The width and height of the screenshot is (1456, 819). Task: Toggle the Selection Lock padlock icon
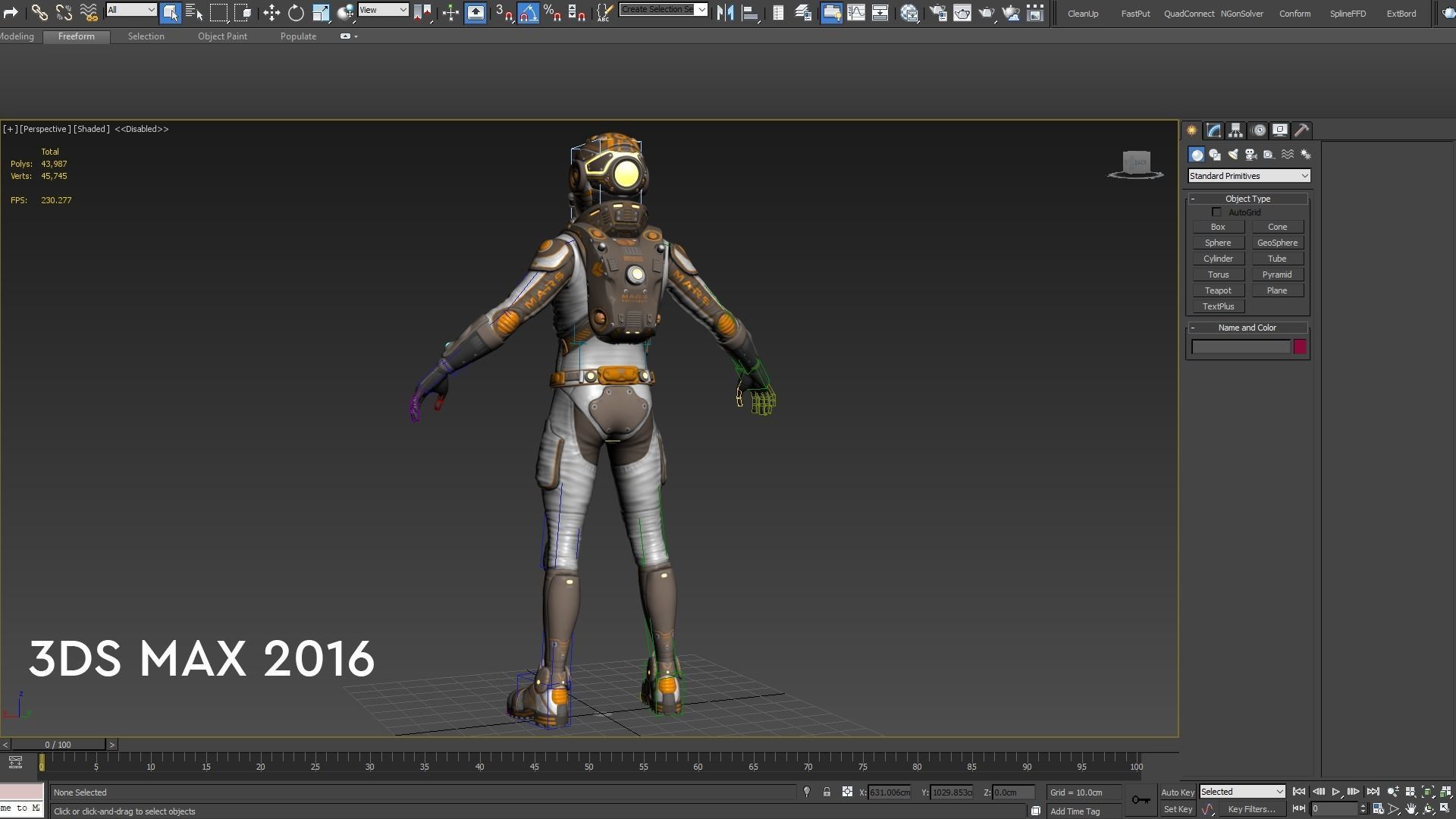click(x=827, y=792)
